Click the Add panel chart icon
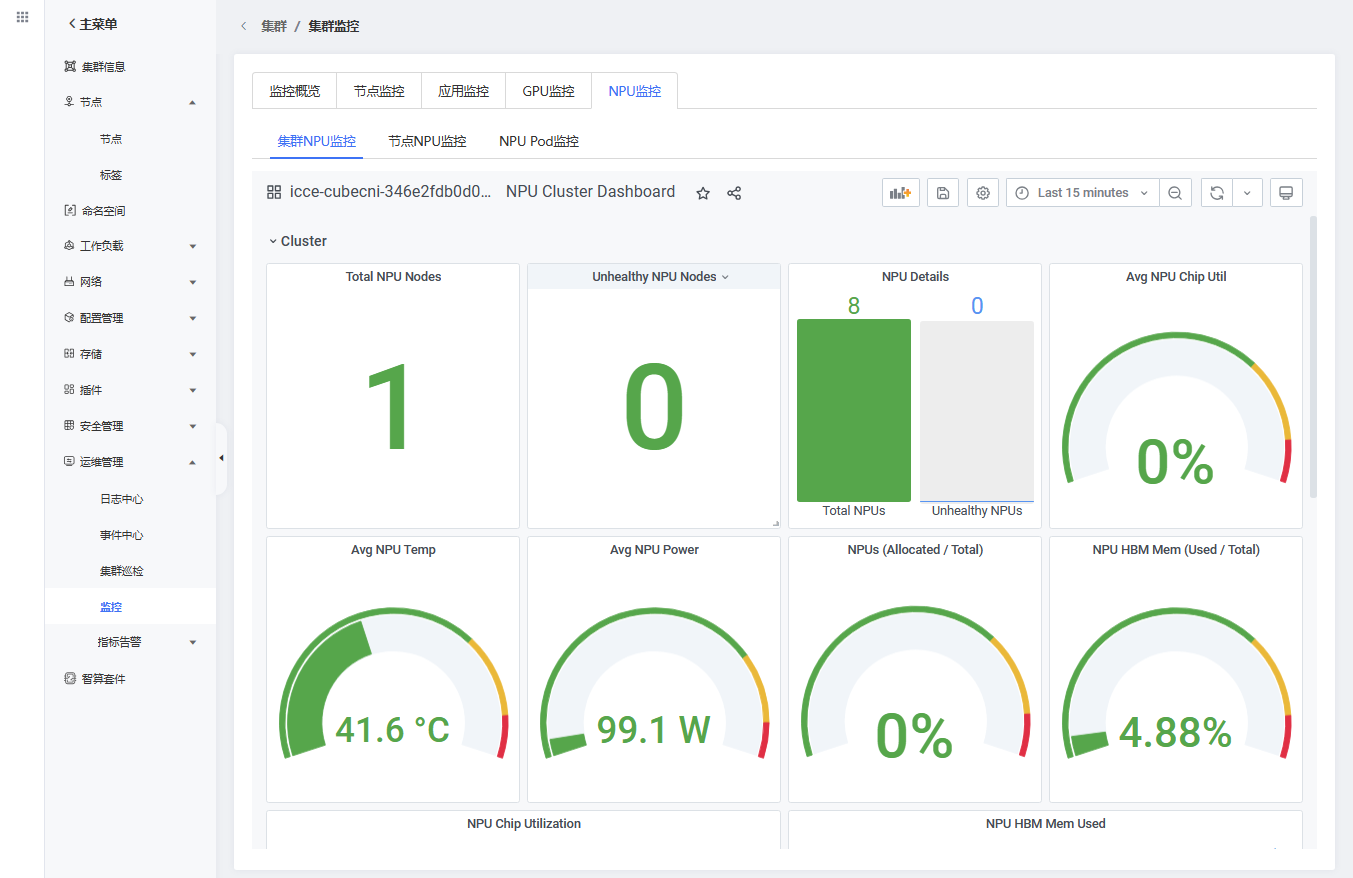The image size is (1353, 878). (x=900, y=193)
